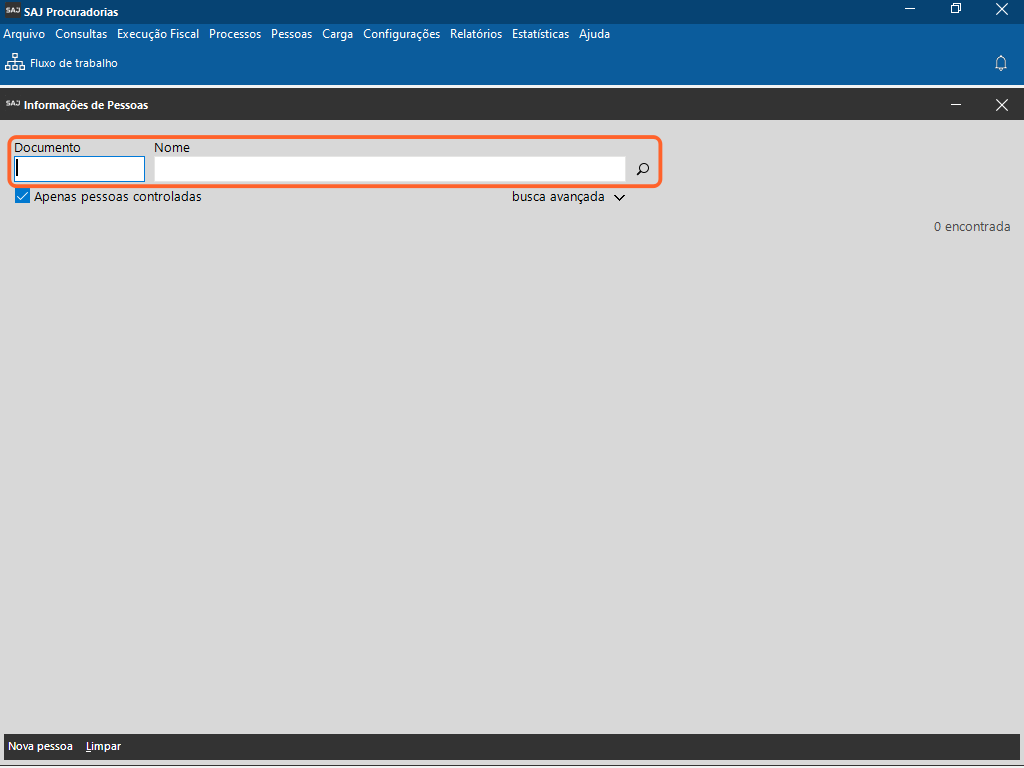Open the Ajuda menu

click(x=594, y=34)
